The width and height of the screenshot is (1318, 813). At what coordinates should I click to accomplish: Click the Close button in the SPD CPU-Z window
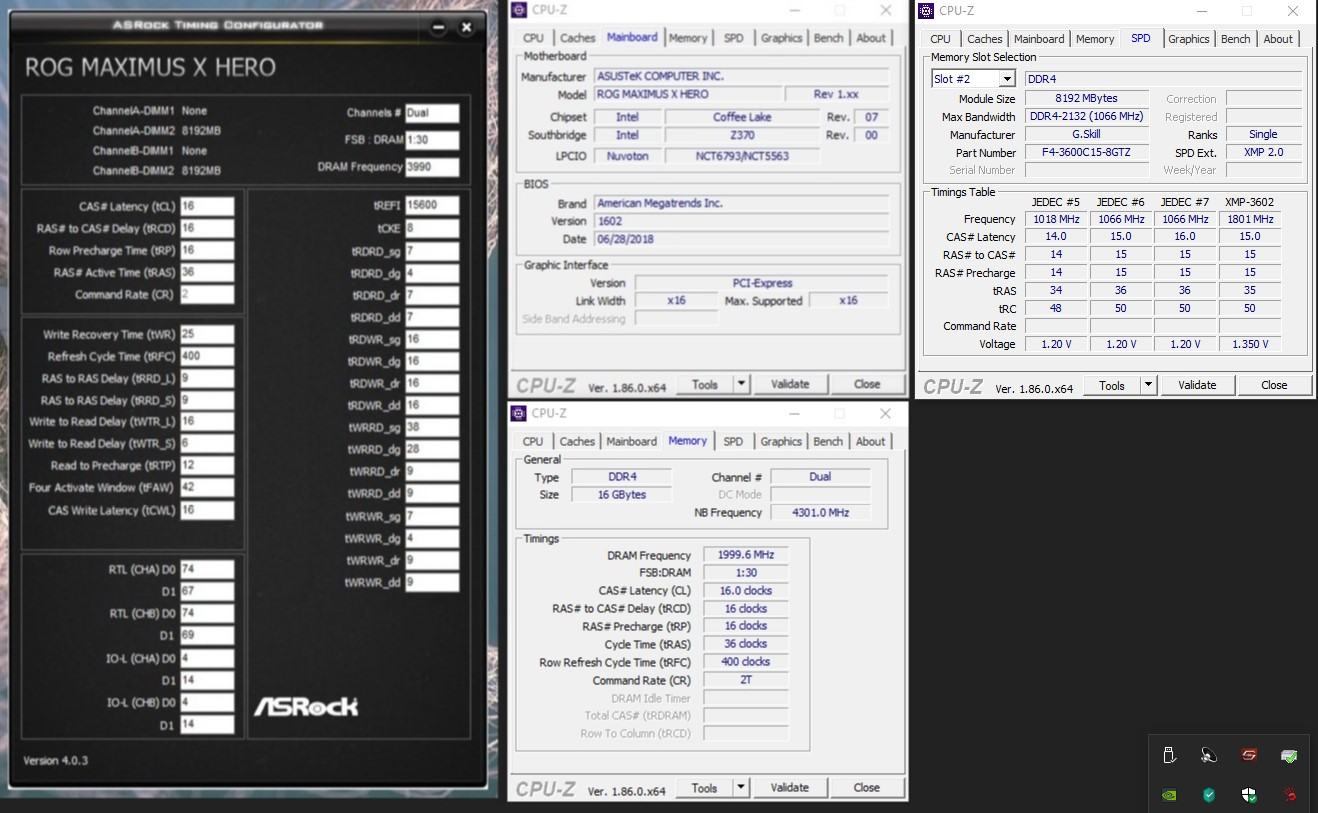(x=1274, y=385)
